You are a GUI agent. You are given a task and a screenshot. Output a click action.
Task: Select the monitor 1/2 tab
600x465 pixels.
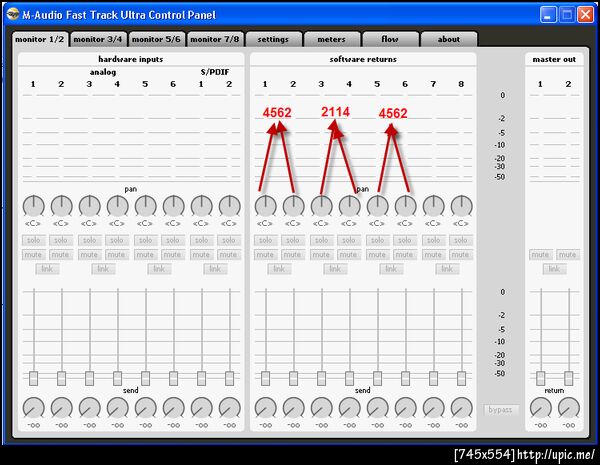(x=40, y=39)
